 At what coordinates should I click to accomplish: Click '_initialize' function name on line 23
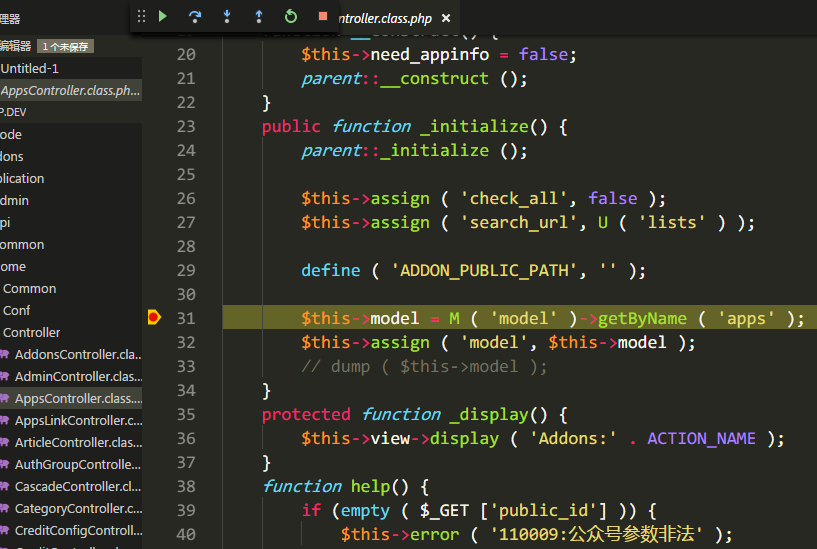[x=475, y=127]
